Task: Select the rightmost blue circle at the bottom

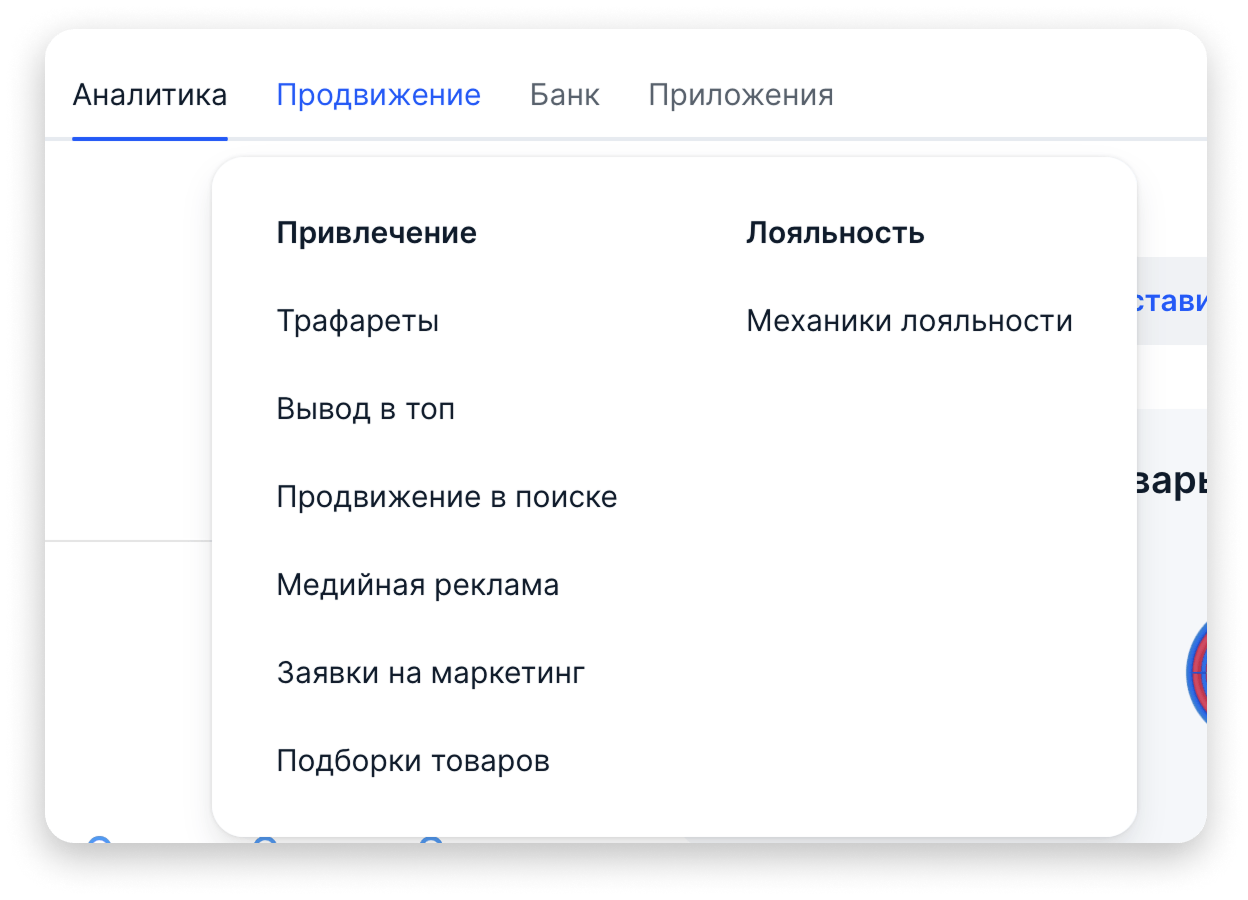Action: click(431, 839)
